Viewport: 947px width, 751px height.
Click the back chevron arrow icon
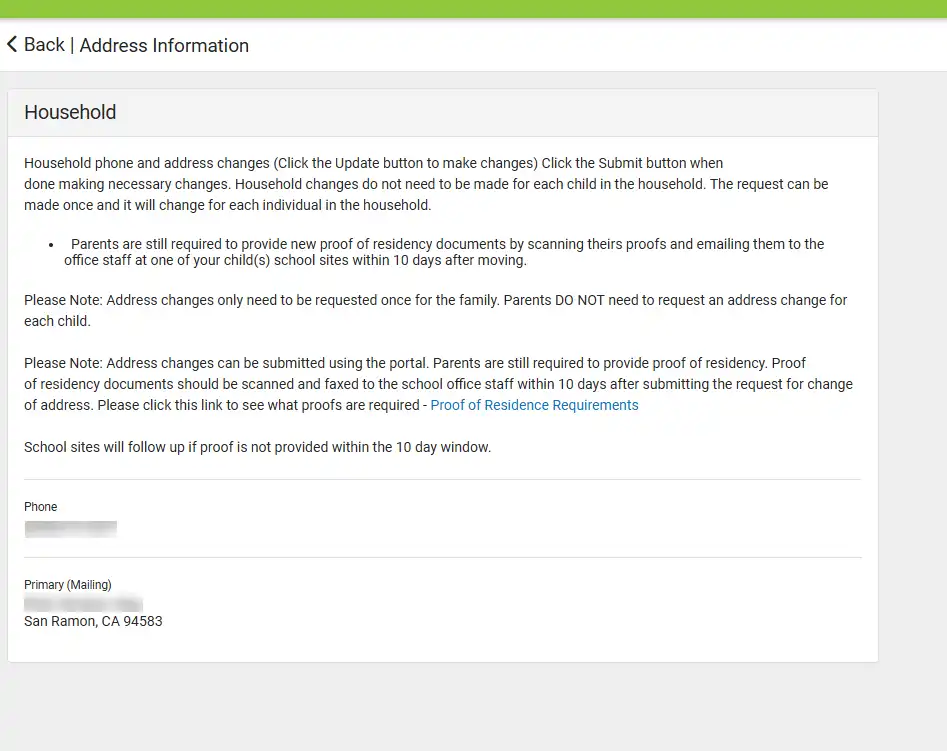pos(11,44)
